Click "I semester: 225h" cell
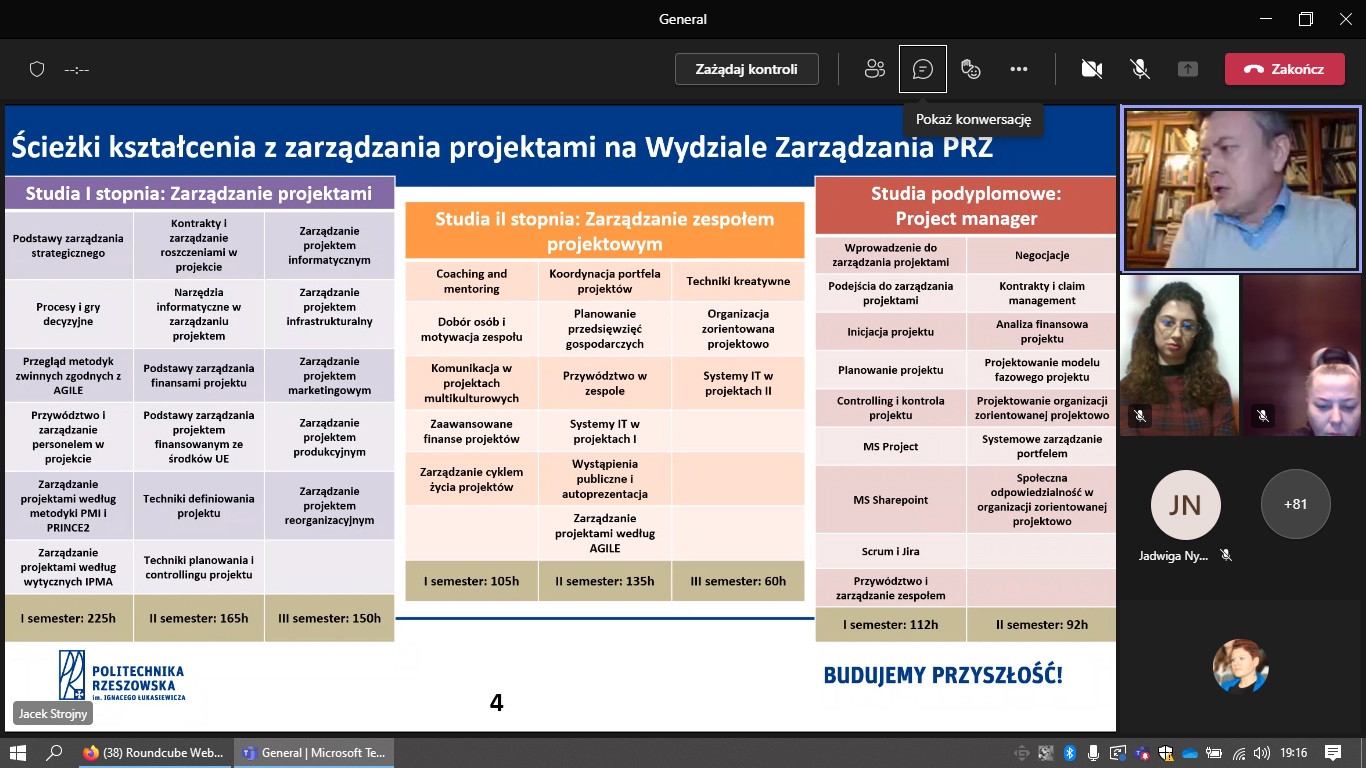 click(x=68, y=618)
